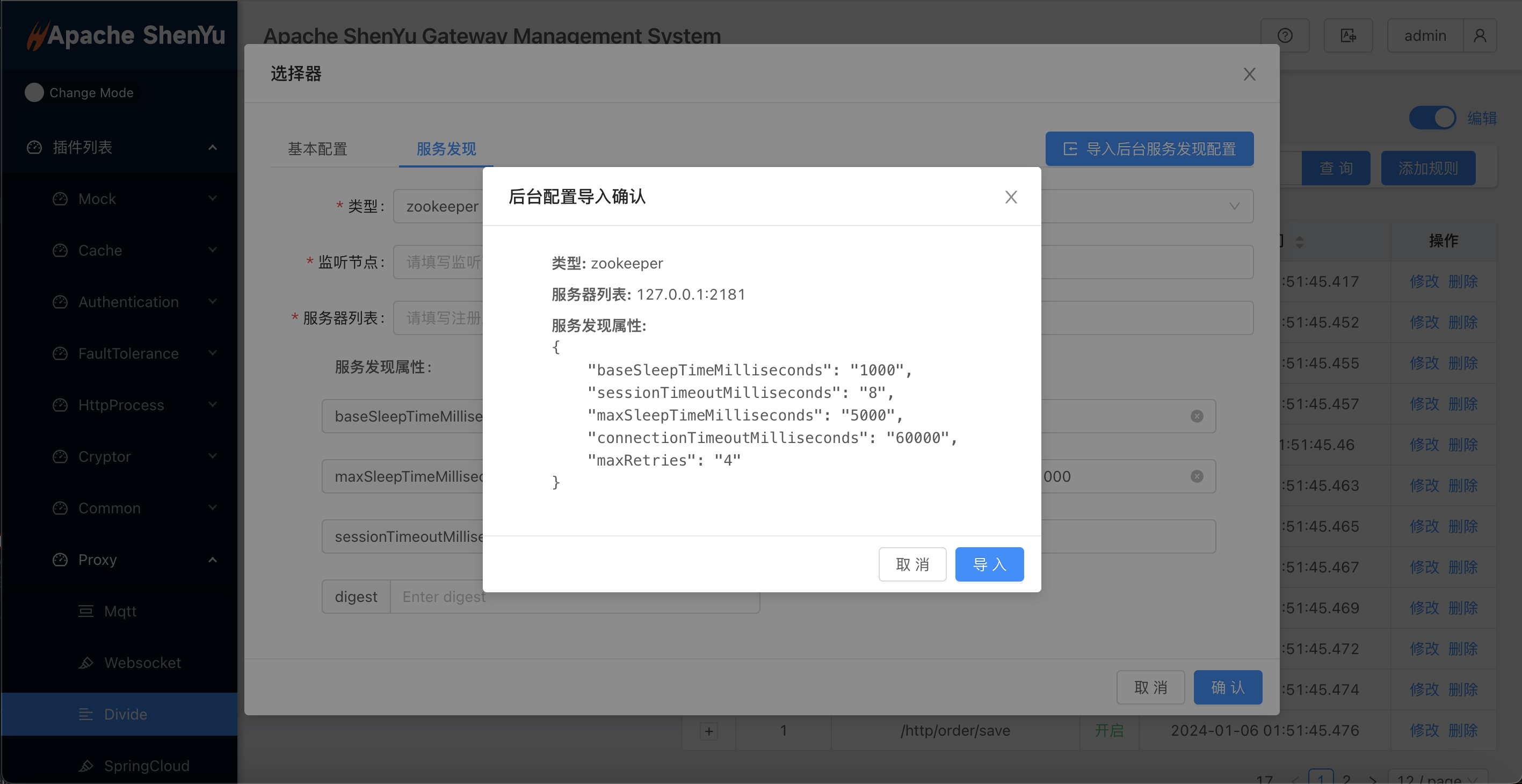Open the 类型 zookeeper dropdown arrow
Viewport: 1522px width, 784px height.
(1234, 206)
